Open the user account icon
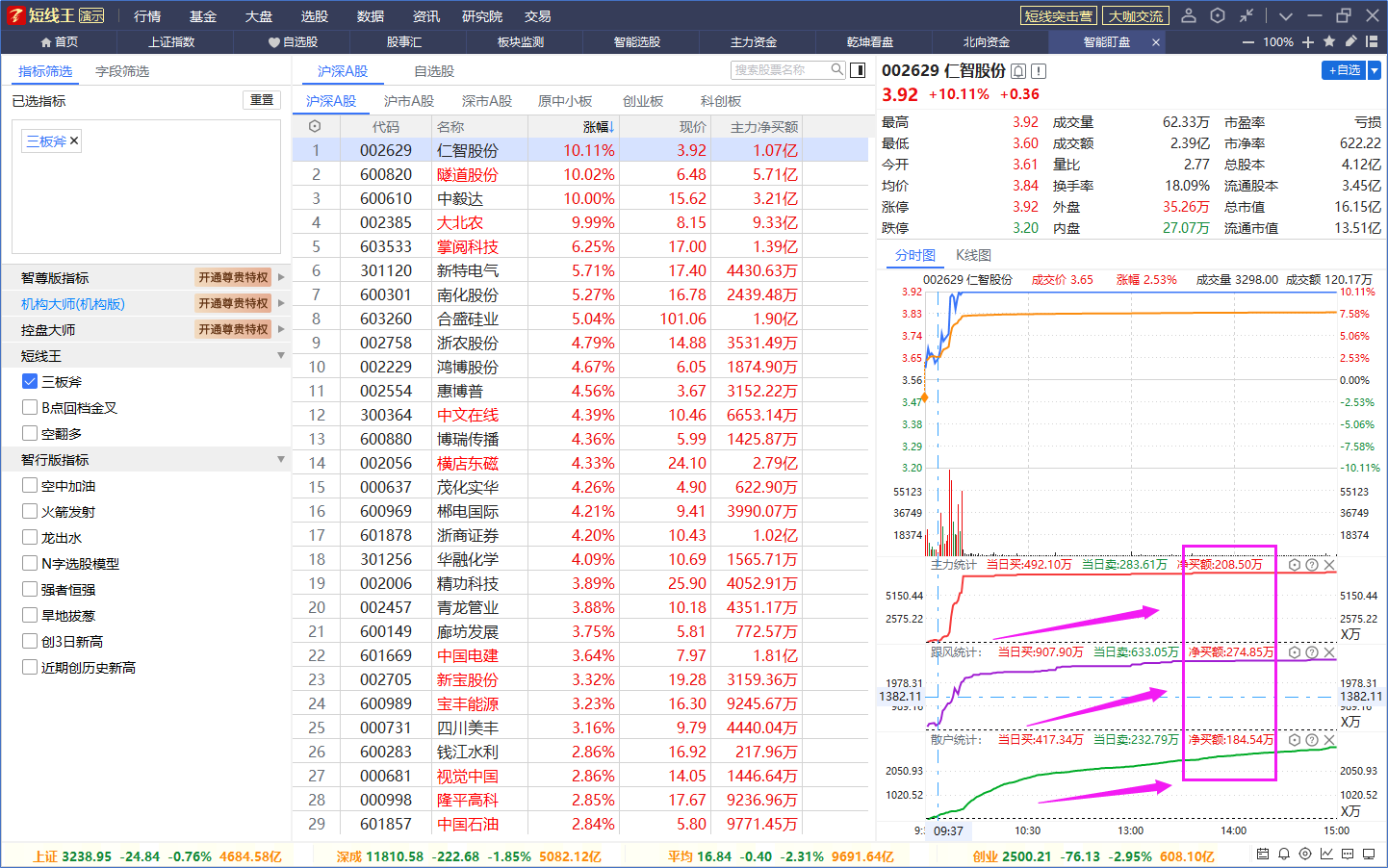 click(x=1189, y=15)
